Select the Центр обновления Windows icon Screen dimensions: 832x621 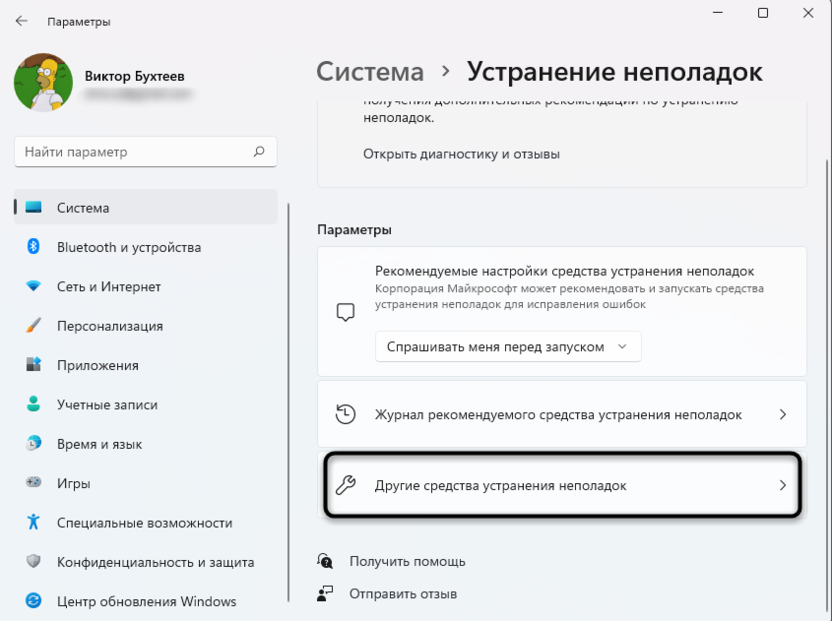point(33,601)
